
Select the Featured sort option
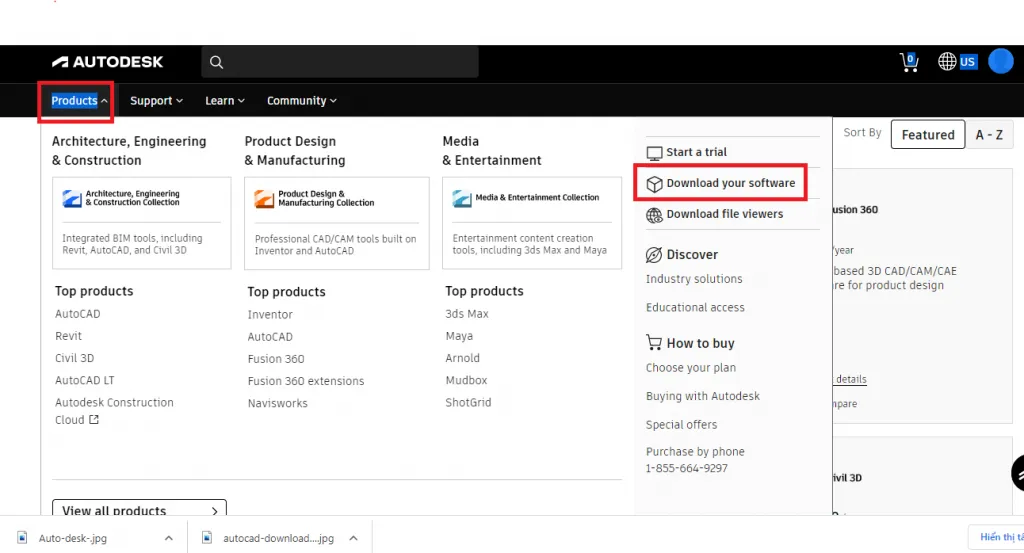(x=927, y=135)
